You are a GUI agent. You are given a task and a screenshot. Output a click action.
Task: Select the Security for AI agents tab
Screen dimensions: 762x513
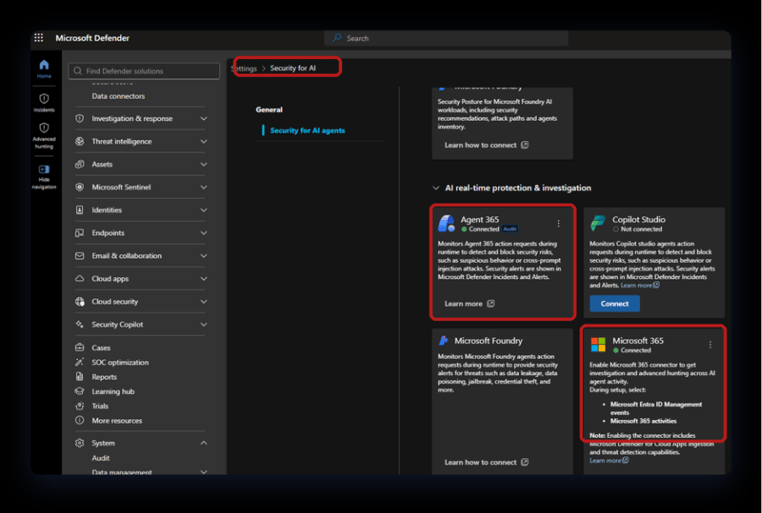pyautogui.click(x=307, y=130)
